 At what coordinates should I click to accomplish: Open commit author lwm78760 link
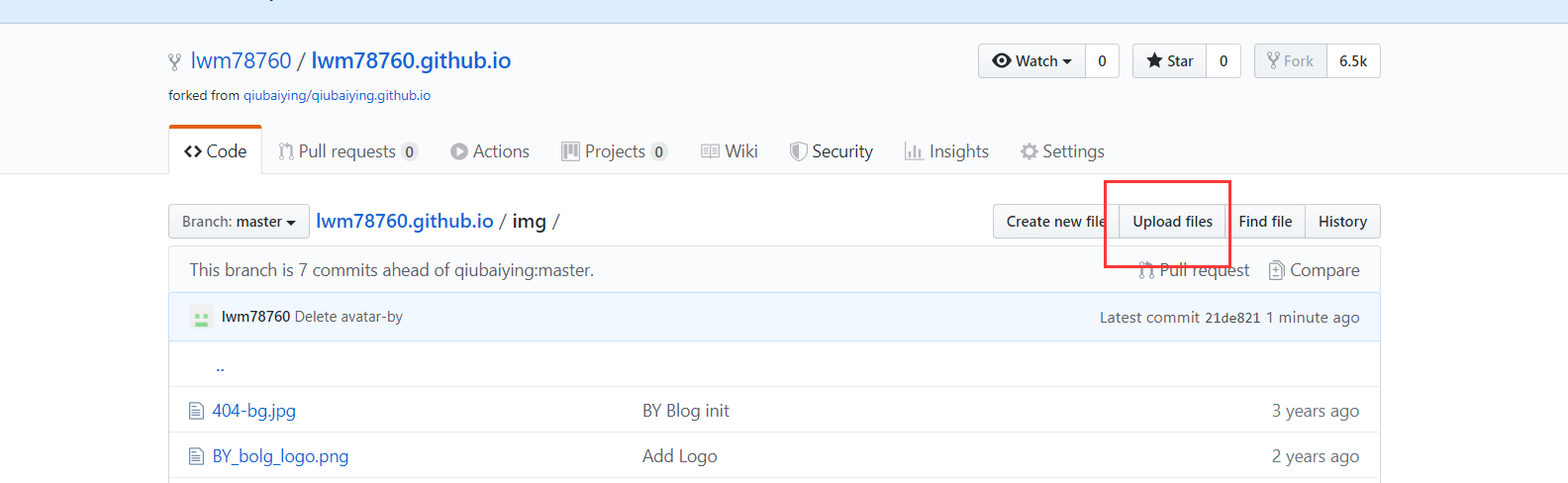click(x=255, y=317)
